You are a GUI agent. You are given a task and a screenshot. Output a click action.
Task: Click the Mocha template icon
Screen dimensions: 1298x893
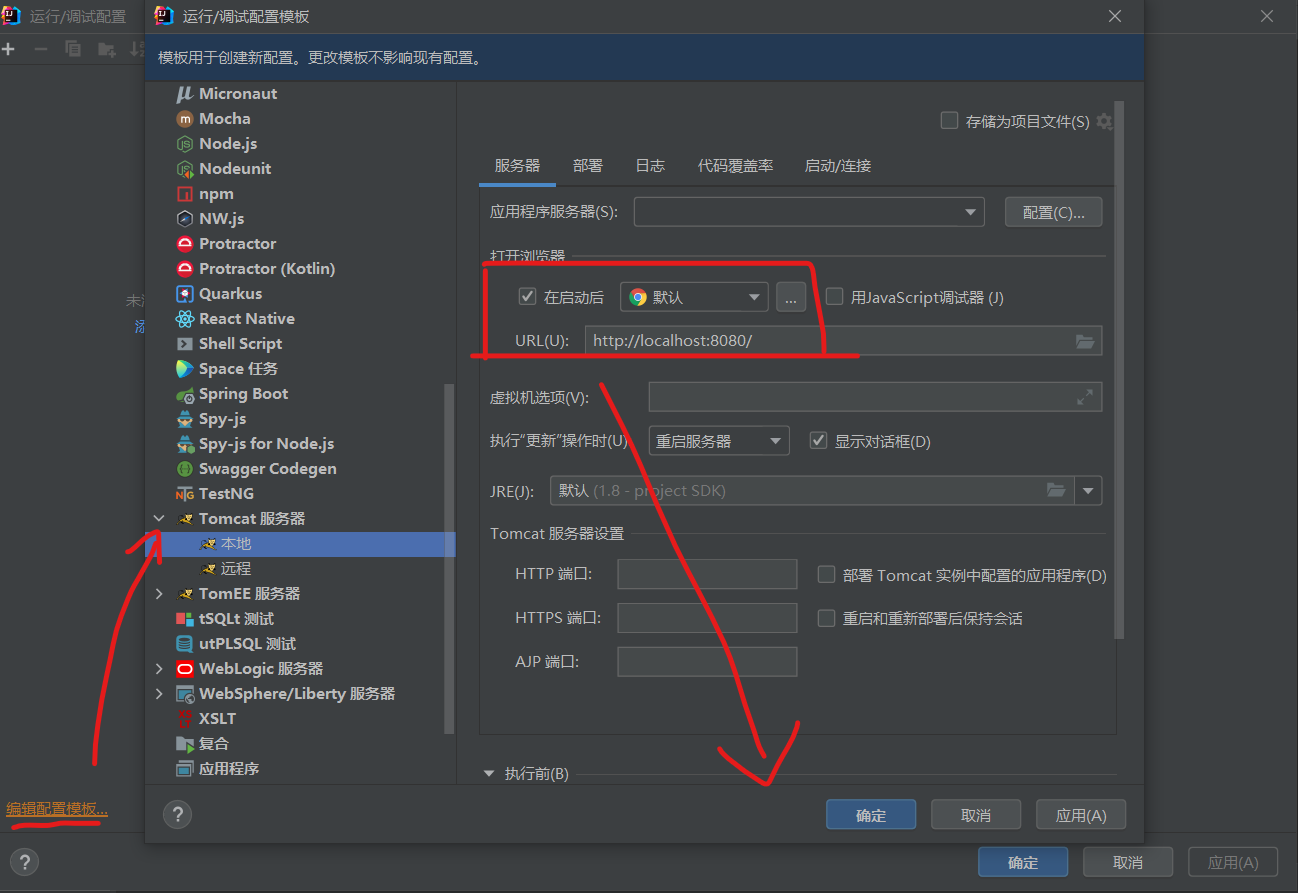(184, 118)
